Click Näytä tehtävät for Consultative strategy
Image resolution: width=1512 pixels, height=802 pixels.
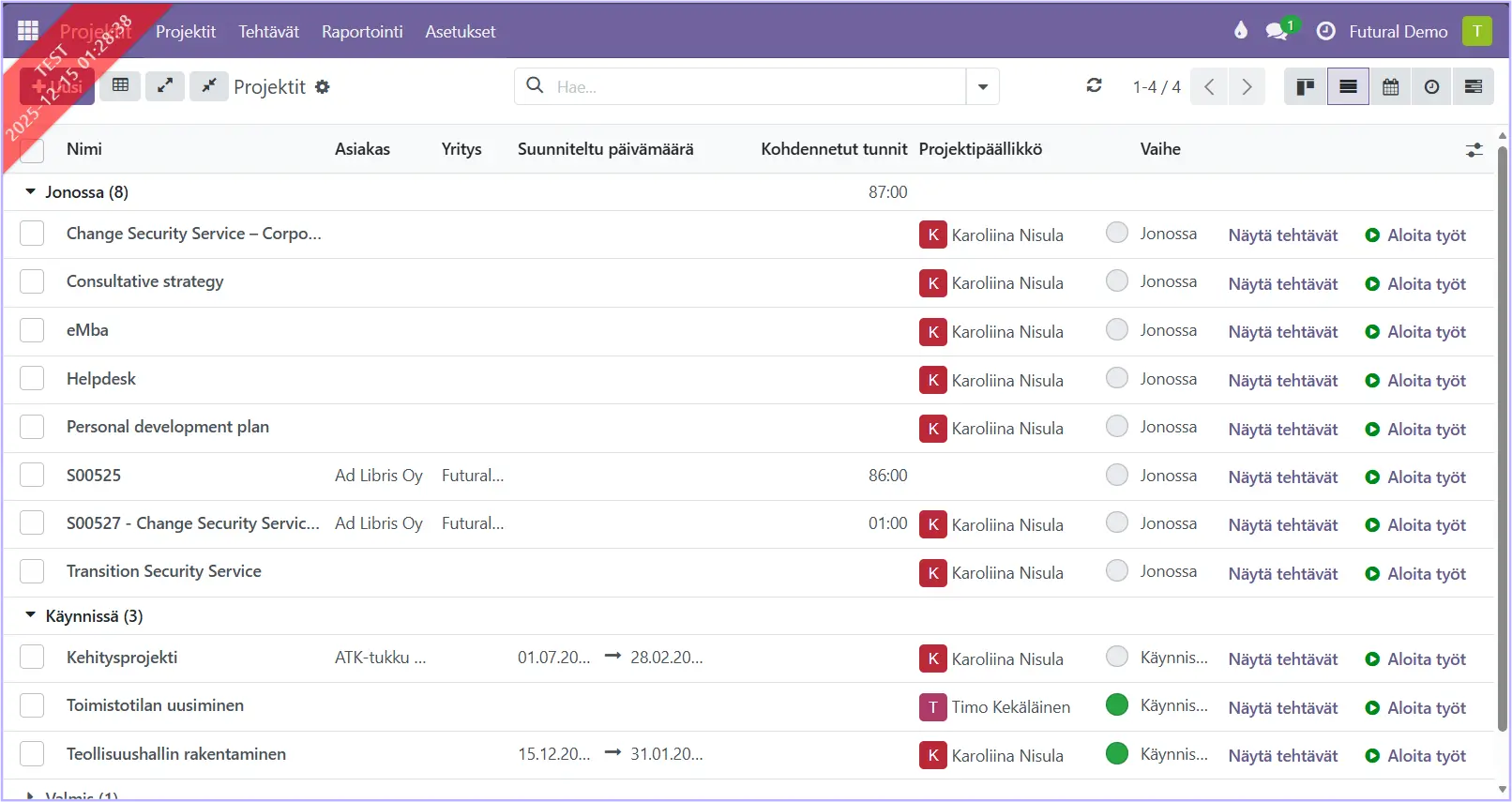(1282, 284)
